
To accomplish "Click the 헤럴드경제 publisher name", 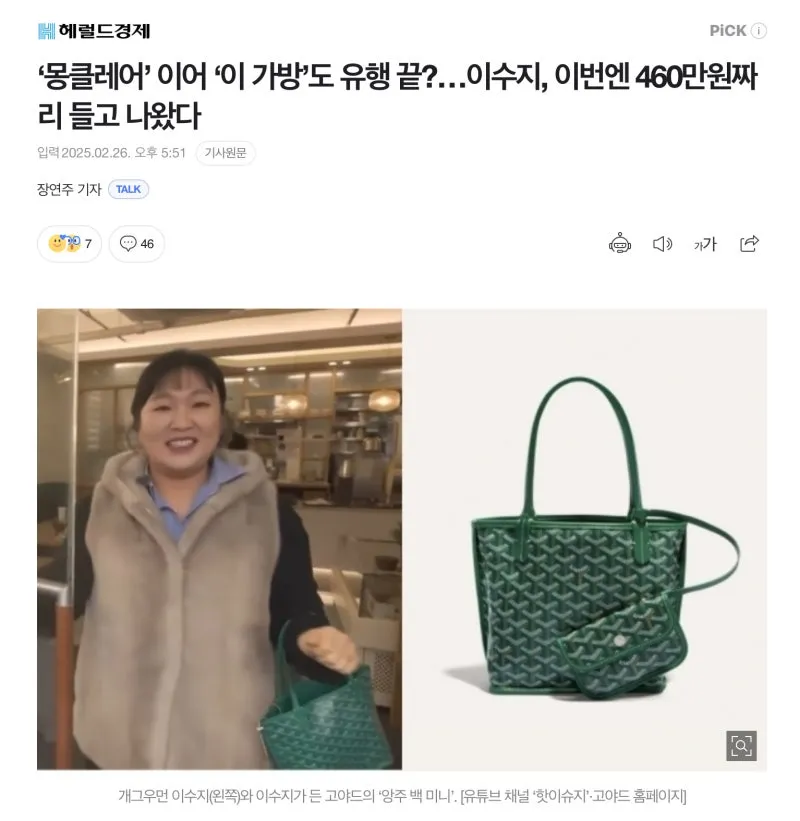I will pos(104,31).
